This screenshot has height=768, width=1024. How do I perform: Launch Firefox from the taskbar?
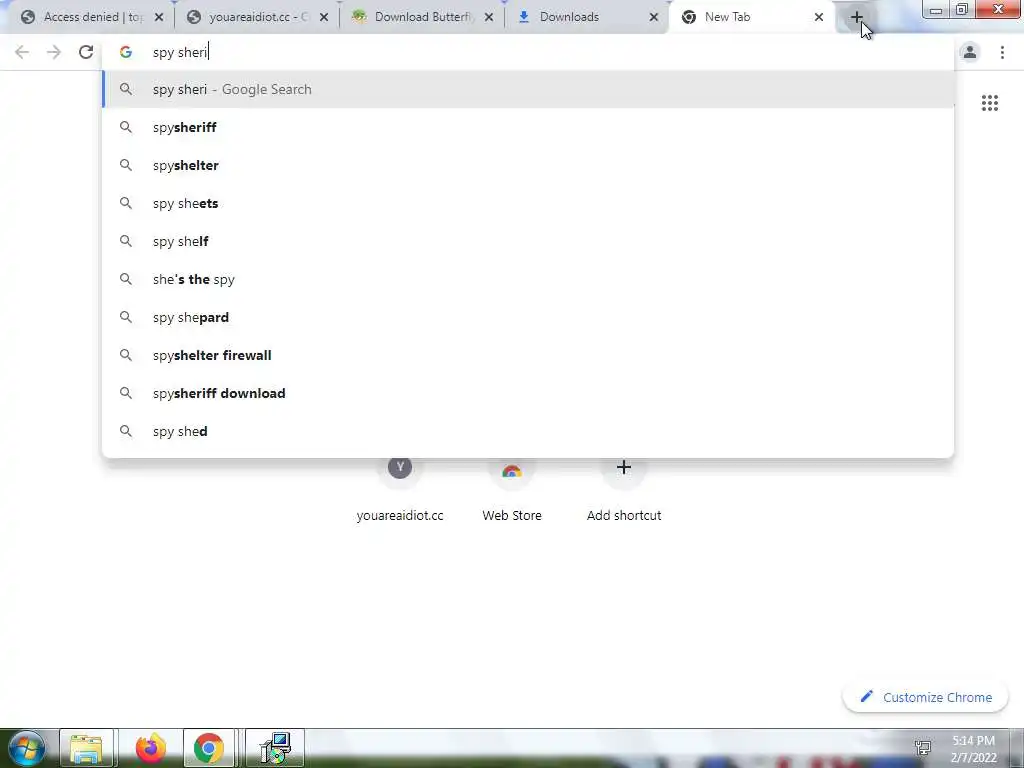pyautogui.click(x=150, y=748)
